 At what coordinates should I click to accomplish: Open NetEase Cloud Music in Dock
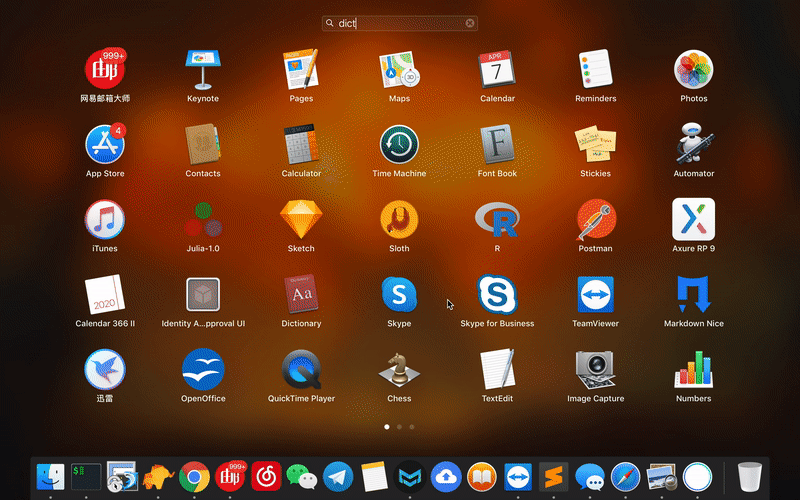[x=266, y=477]
